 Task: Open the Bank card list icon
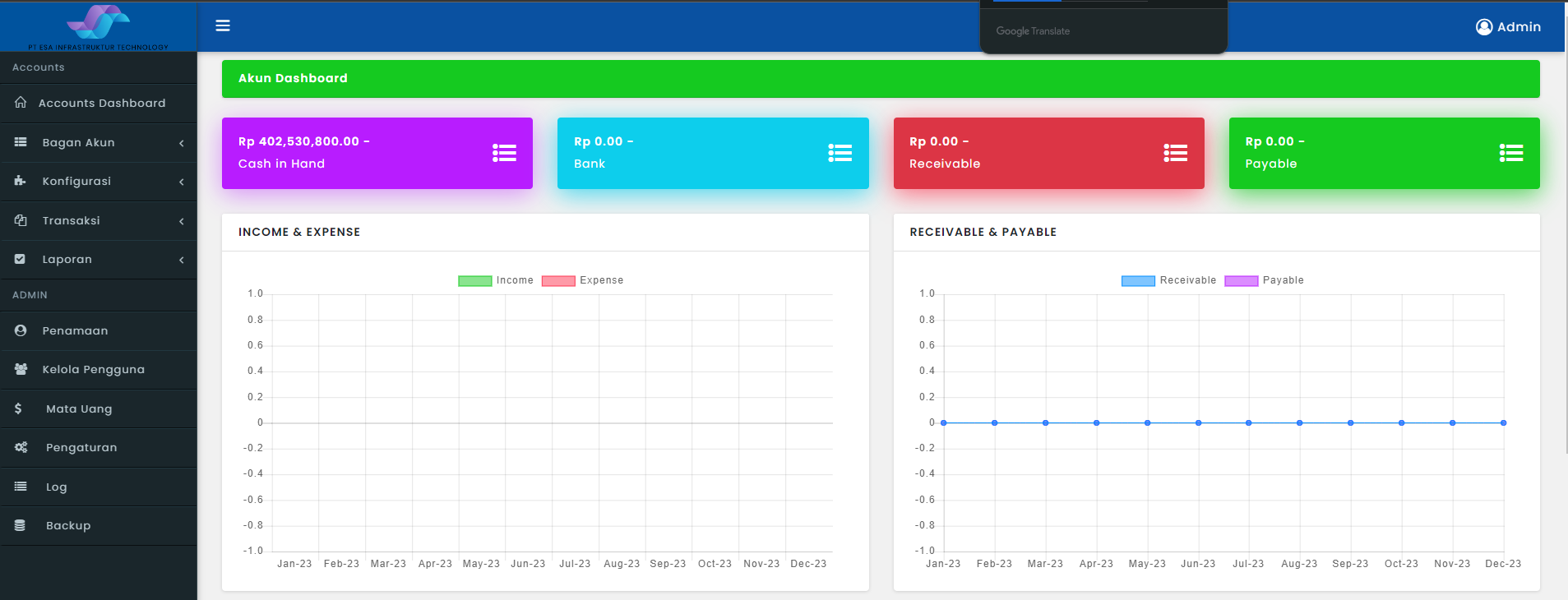pyautogui.click(x=840, y=153)
